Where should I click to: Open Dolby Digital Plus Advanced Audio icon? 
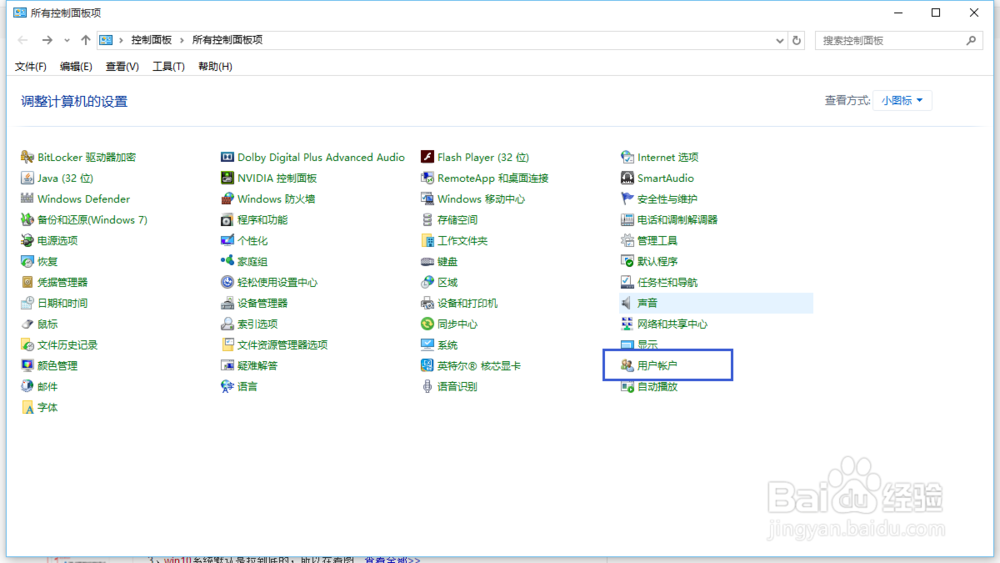click(227, 157)
